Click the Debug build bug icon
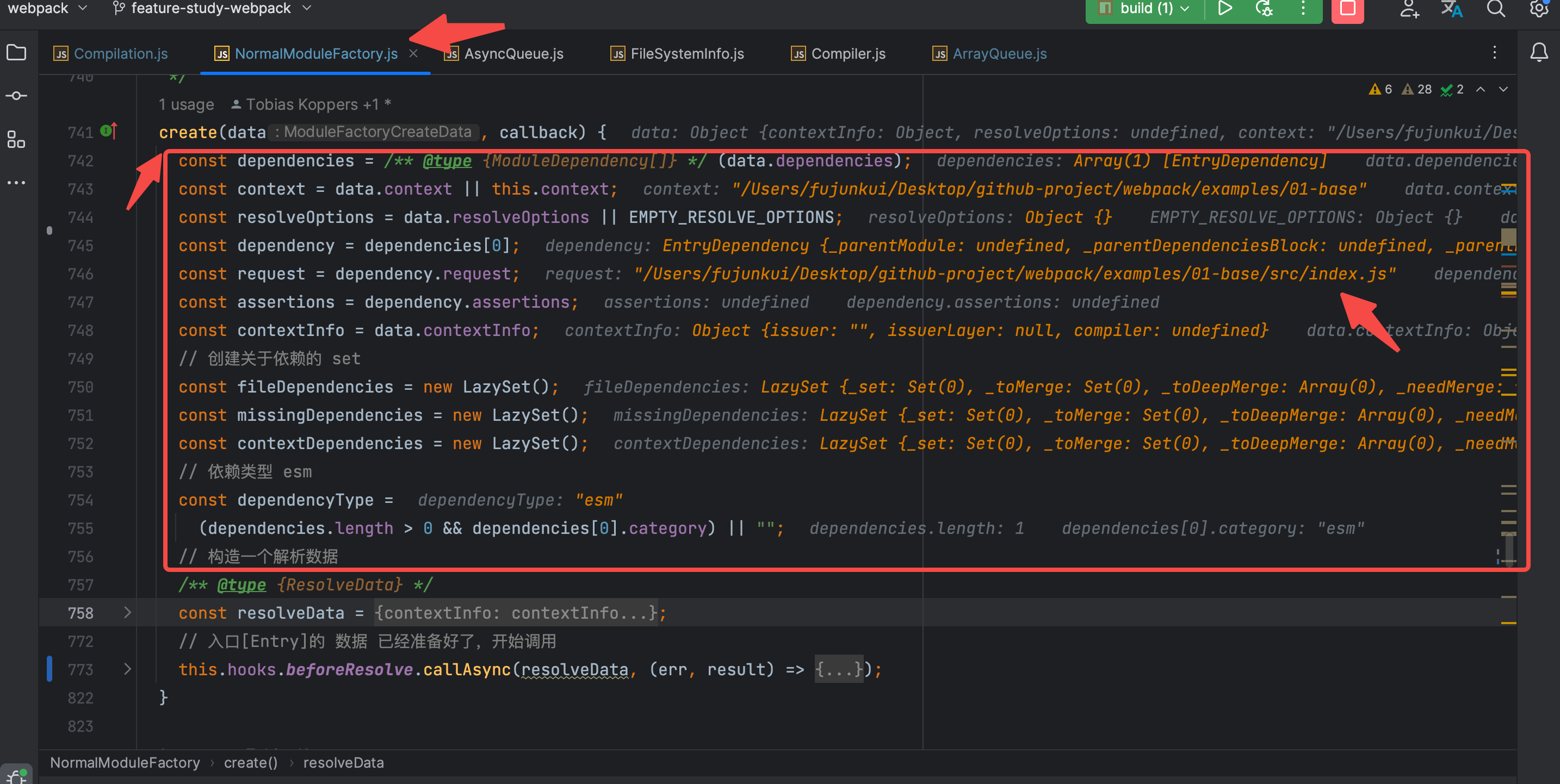The image size is (1560, 784). click(x=1264, y=9)
